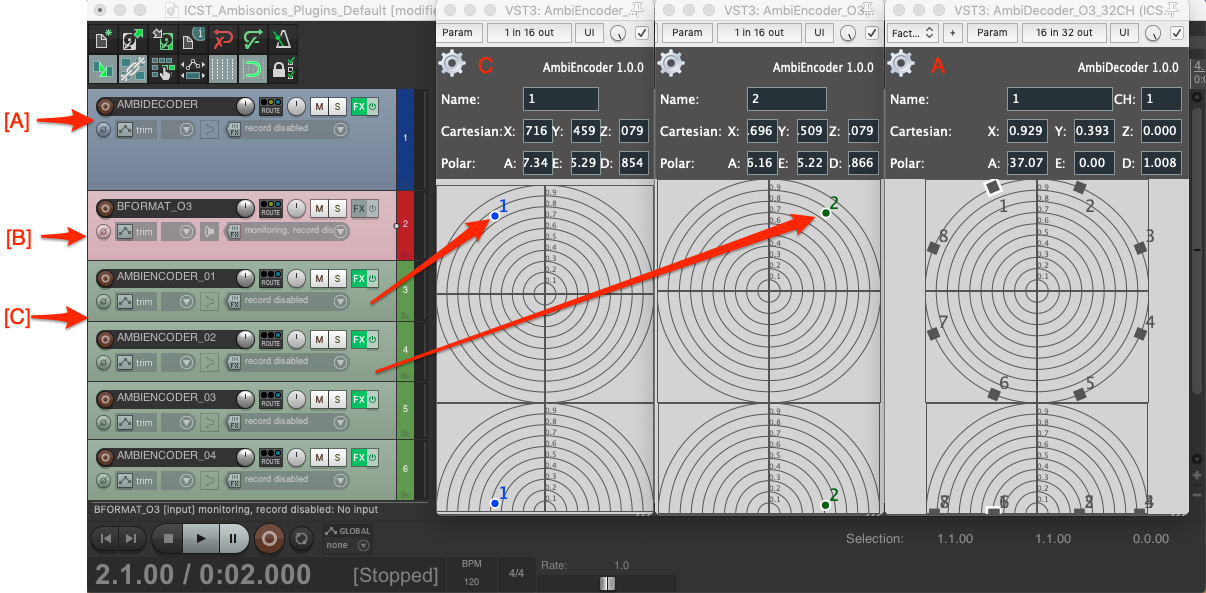This screenshot has height=593, width=1206.
Task: Open the Fact... preset dropdown in AmbiDecoder
Action: click(x=913, y=33)
